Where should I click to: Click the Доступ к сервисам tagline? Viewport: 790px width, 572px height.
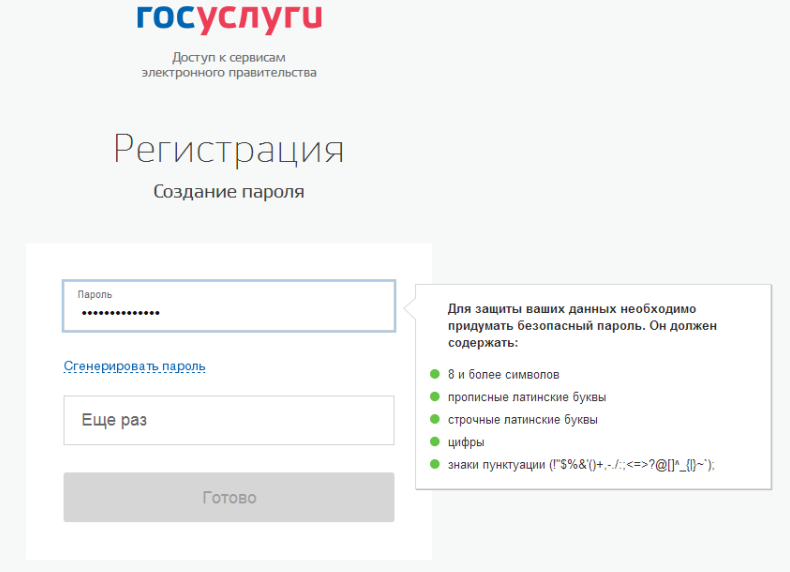pyautogui.click(x=229, y=65)
